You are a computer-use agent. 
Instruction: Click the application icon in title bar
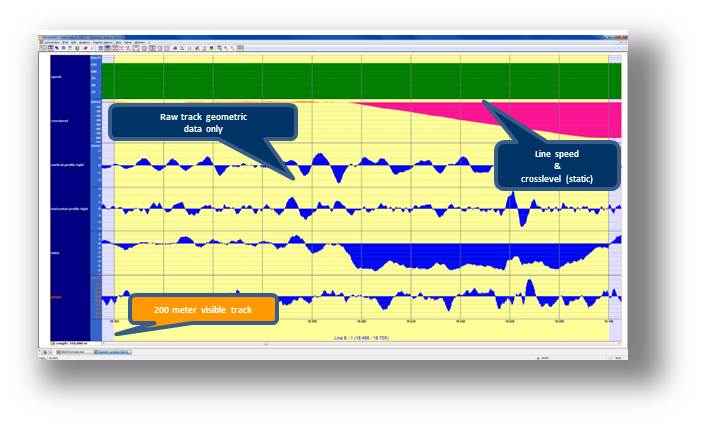42,36
